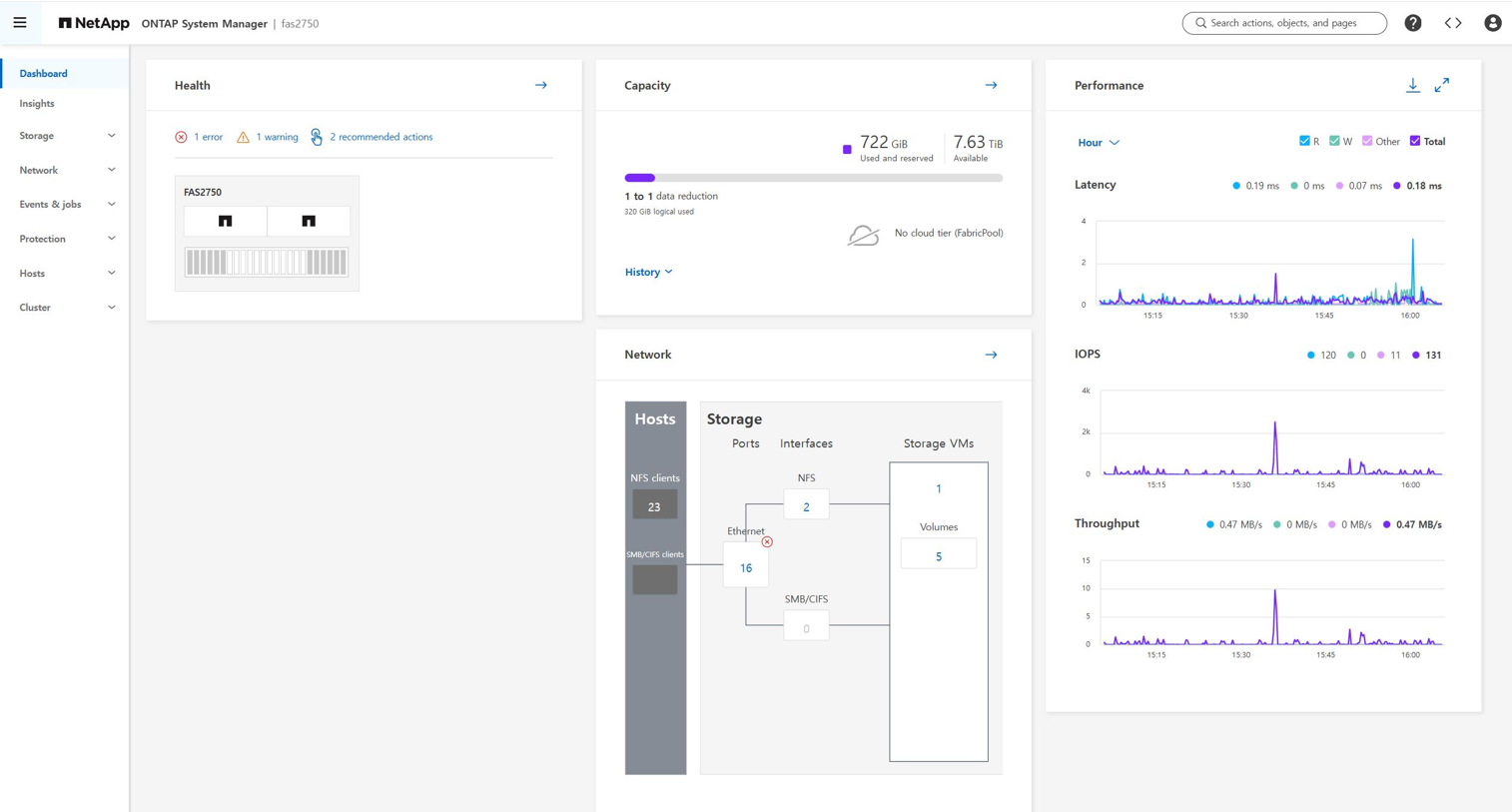Screen dimensions: 1512x812
Task: Open Capacity details via the arrow icon
Action: [991, 86]
